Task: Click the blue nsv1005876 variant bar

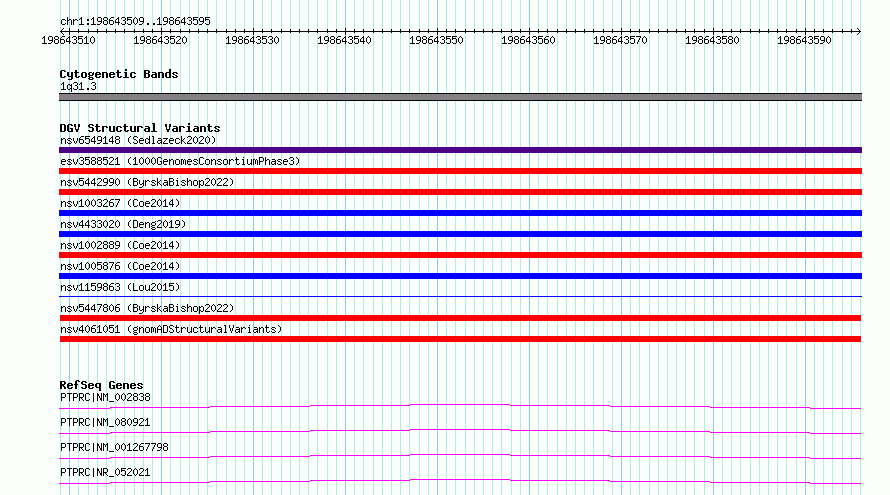Action: (x=460, y=276)
